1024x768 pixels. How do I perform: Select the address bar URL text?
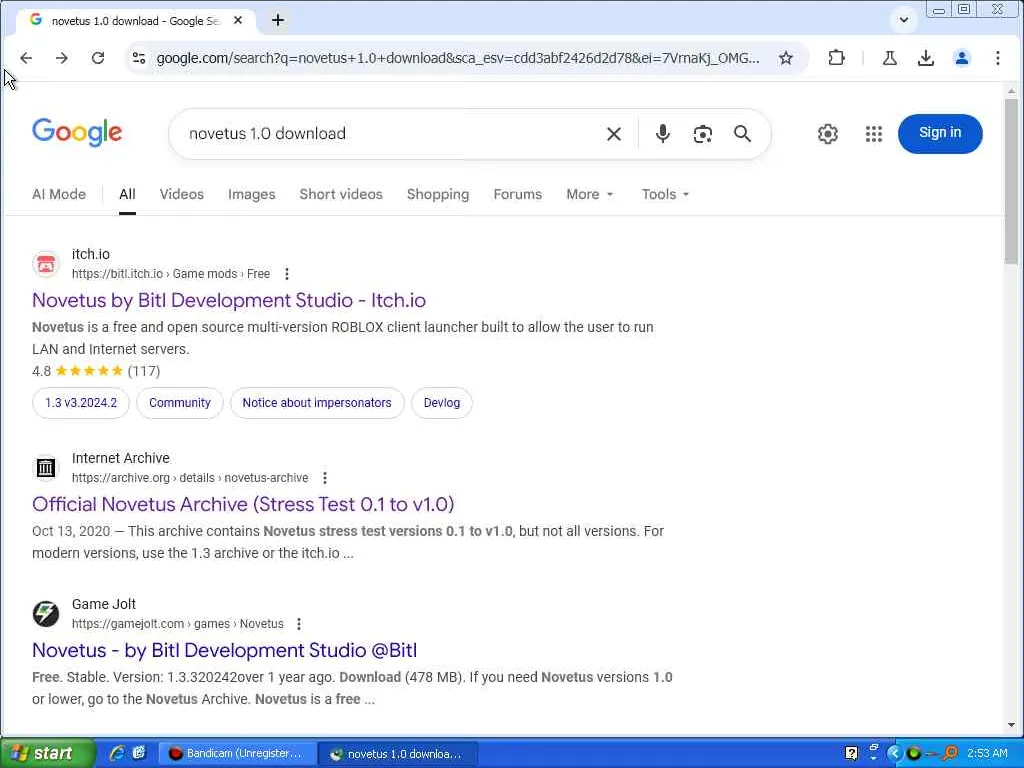pos(458,58)
